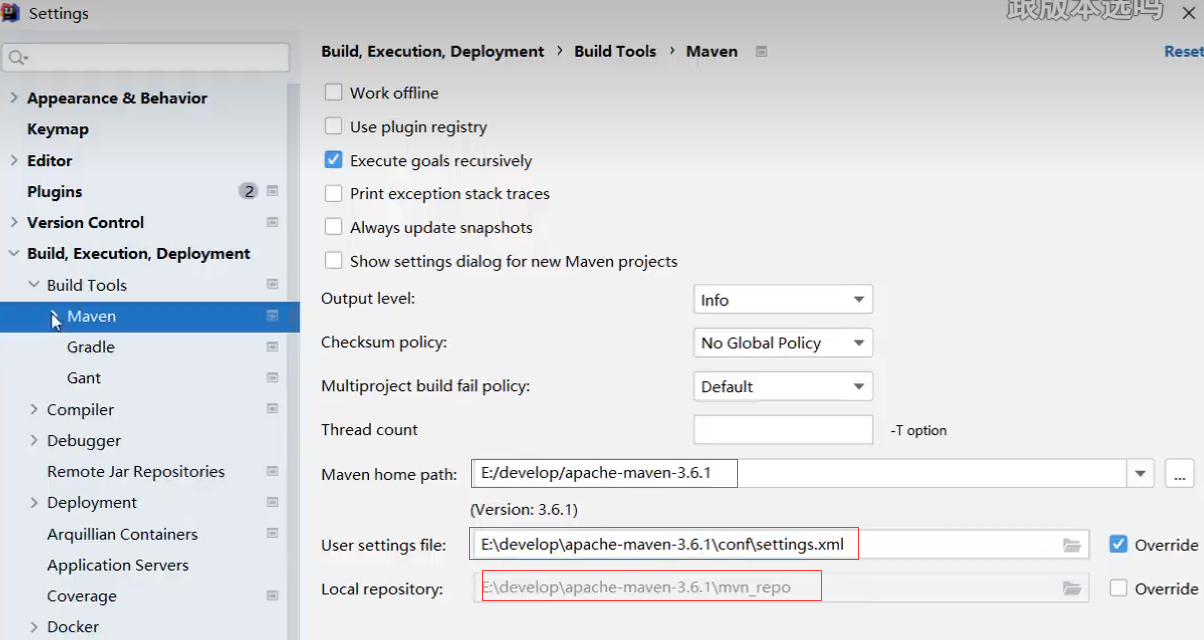The height and width of the screenshot is (640, 1204).
Task: Click the IntelliJ logo in the title bar
Action: point(12,13)
